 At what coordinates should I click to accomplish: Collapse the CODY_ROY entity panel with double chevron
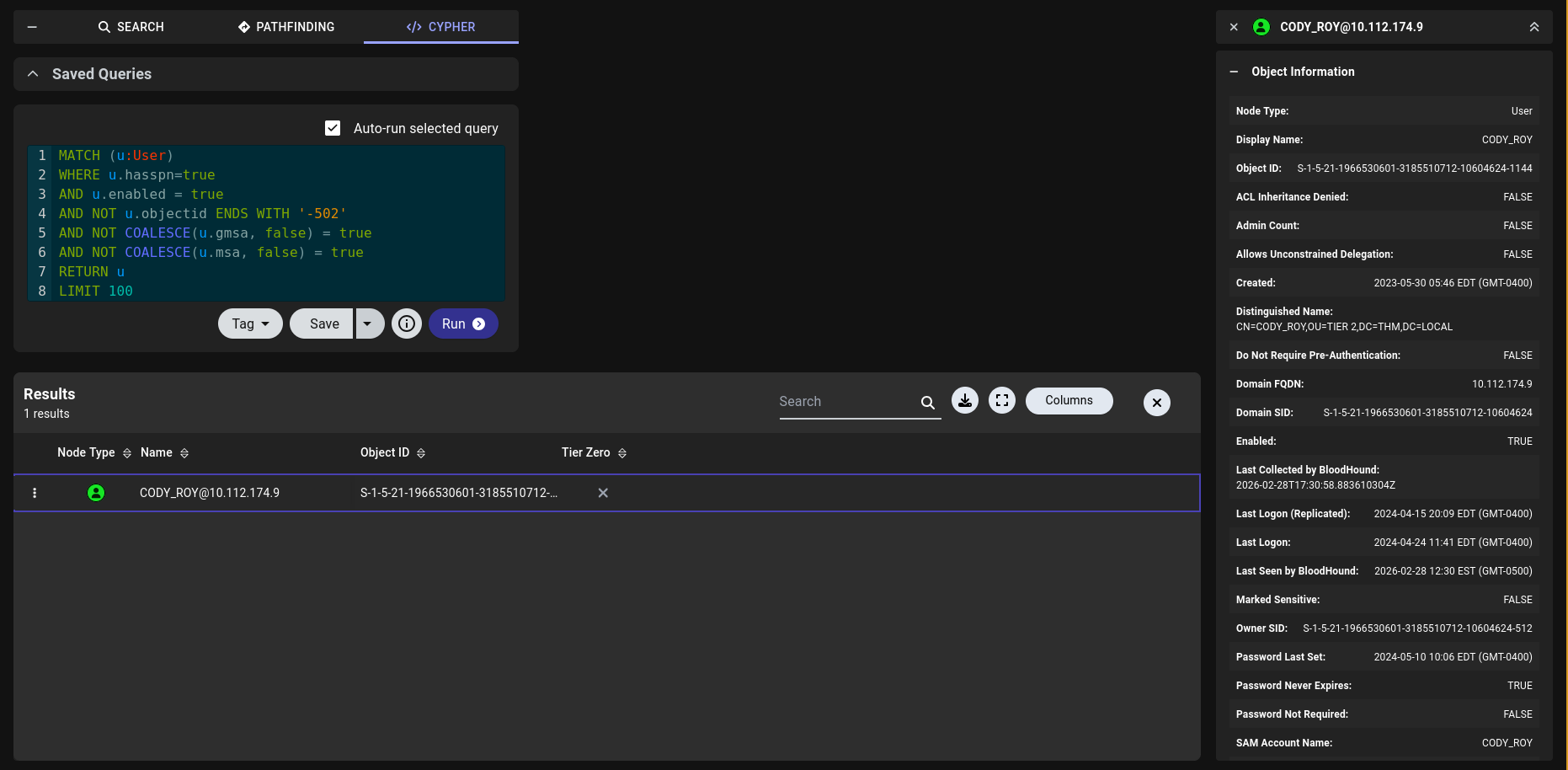click(1533, 27)
